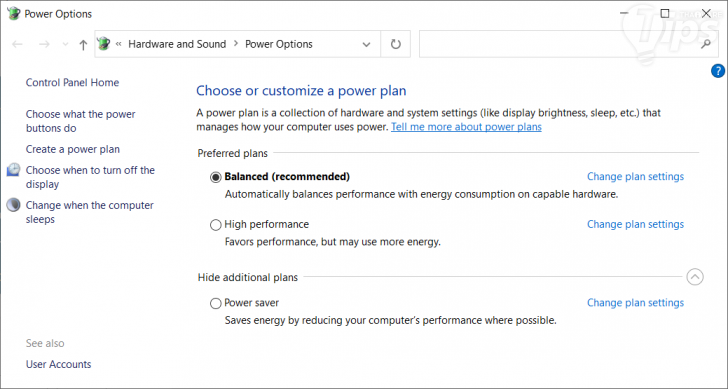
Task: Open Control Panel Home
Action: (x=72, y=83)
